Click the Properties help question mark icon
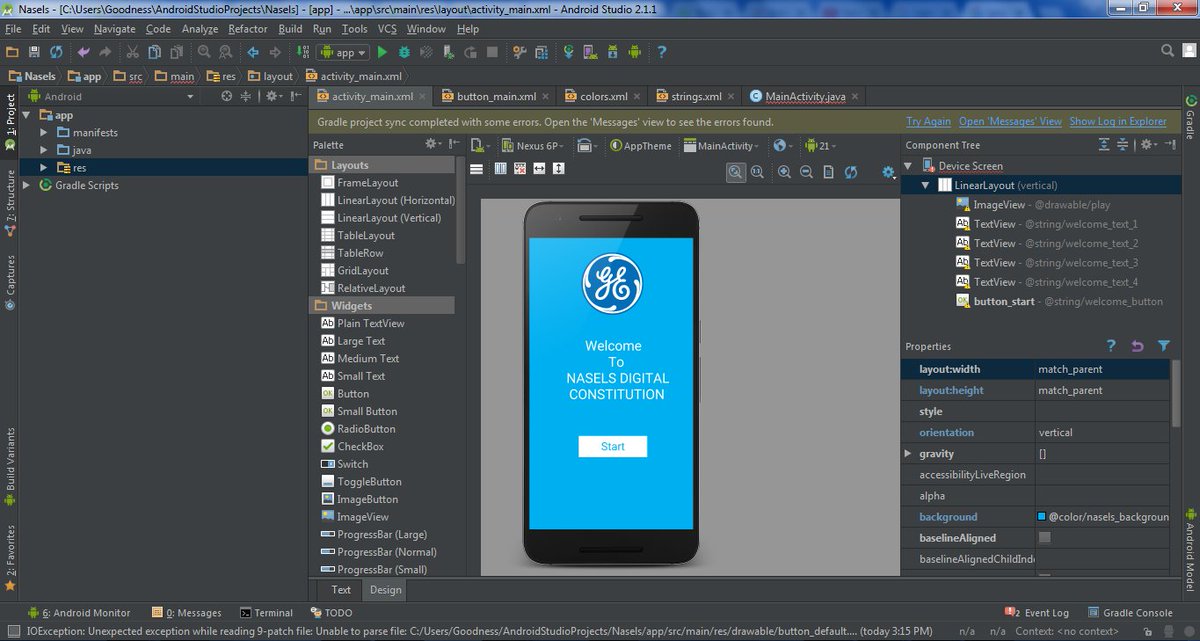The width and height of the screenshot is (1200, 641). (x=1111, y=346)
